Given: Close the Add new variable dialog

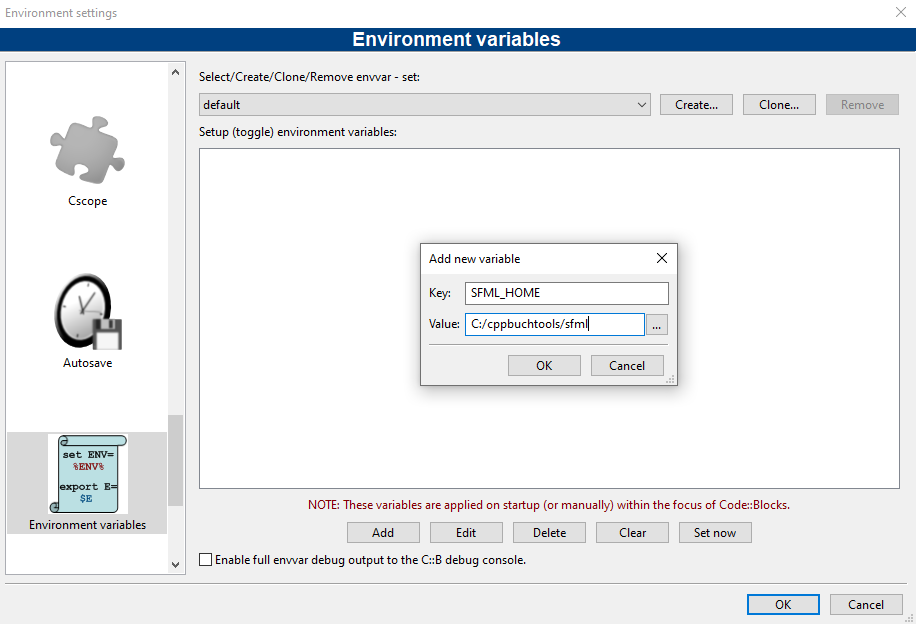Looking at the screenshot, I should pos(661,258).
